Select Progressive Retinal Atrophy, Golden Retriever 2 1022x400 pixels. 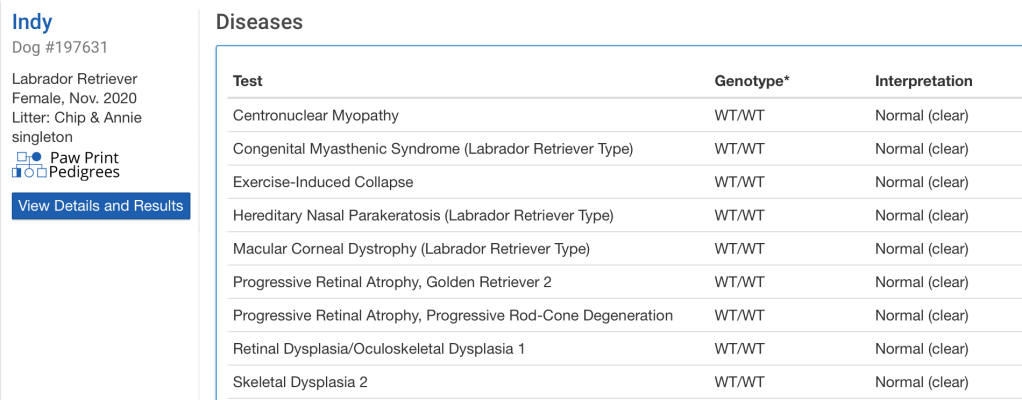(x=392, y=282)
